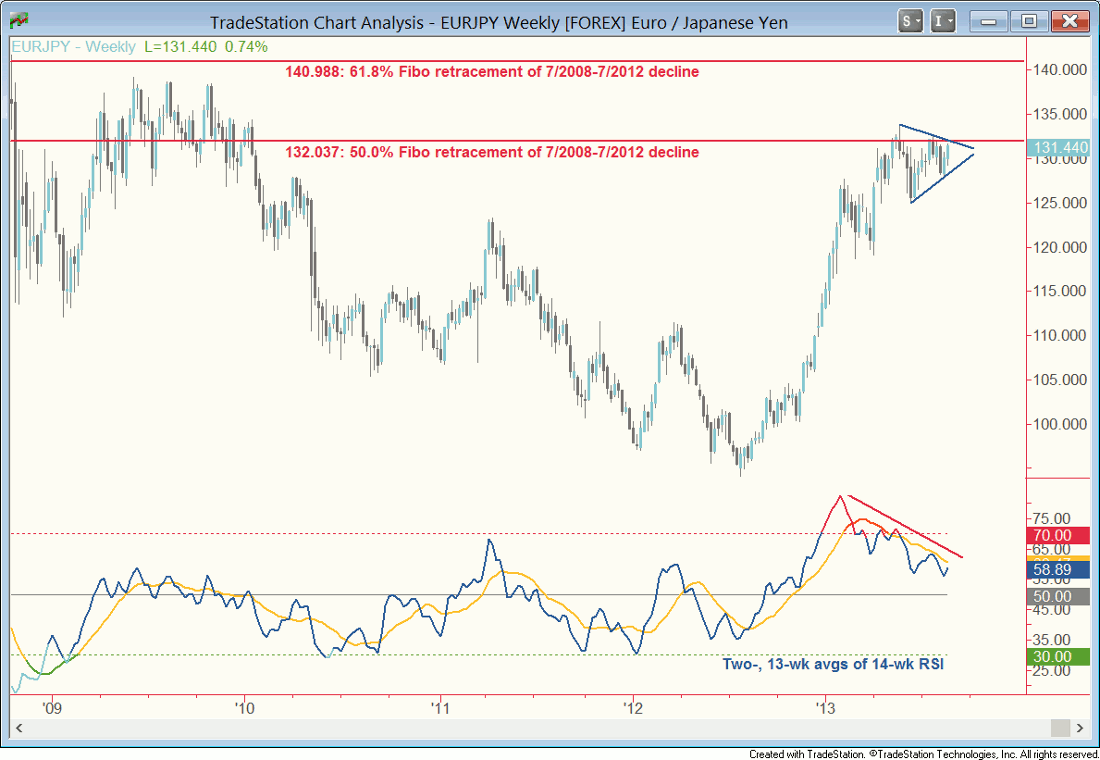1100x760 pixels.
Task: Click the TradeStation app icon in title bar
Action: 18,20
